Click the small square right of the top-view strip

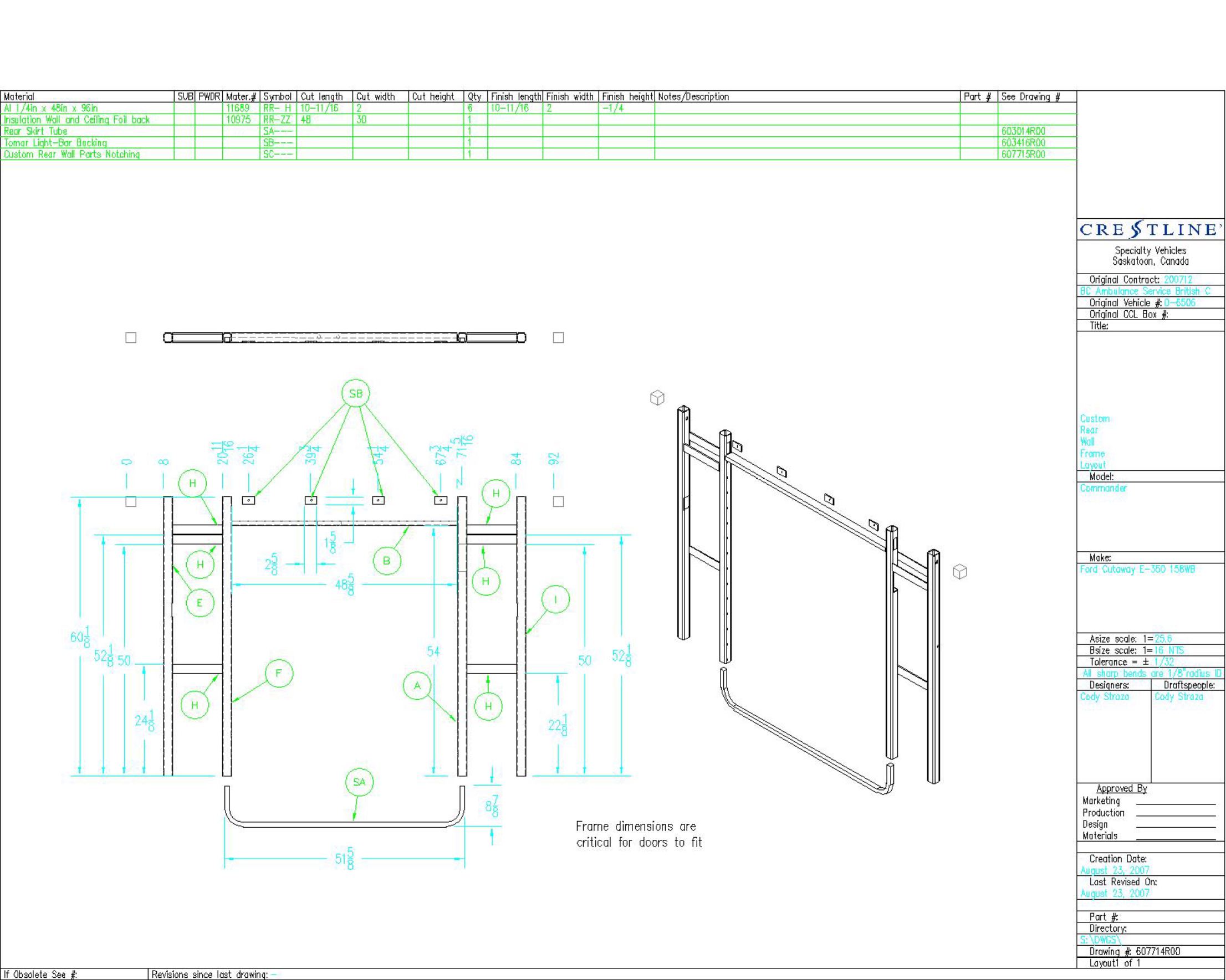(559, 338)
